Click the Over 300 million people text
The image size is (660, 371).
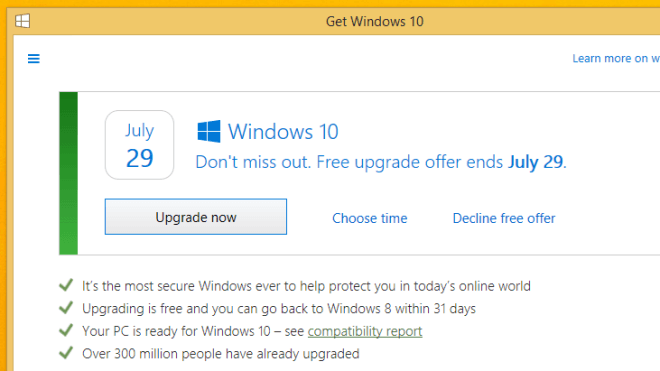pos(221,354)
